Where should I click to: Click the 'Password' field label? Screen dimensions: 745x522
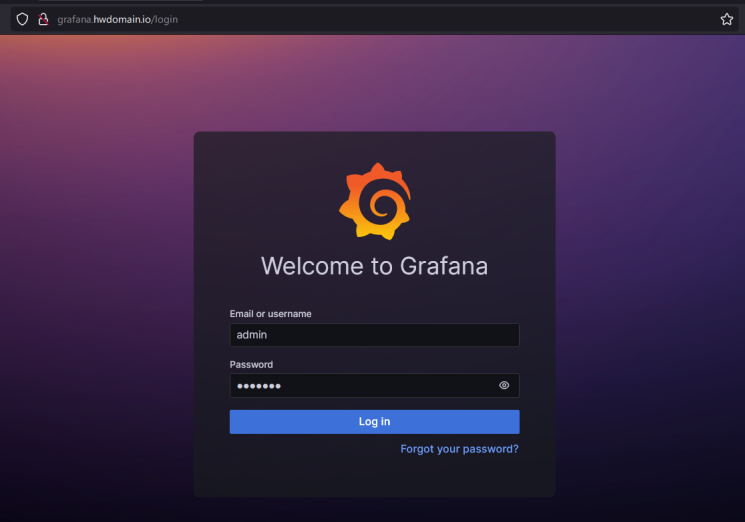point(251,365)
